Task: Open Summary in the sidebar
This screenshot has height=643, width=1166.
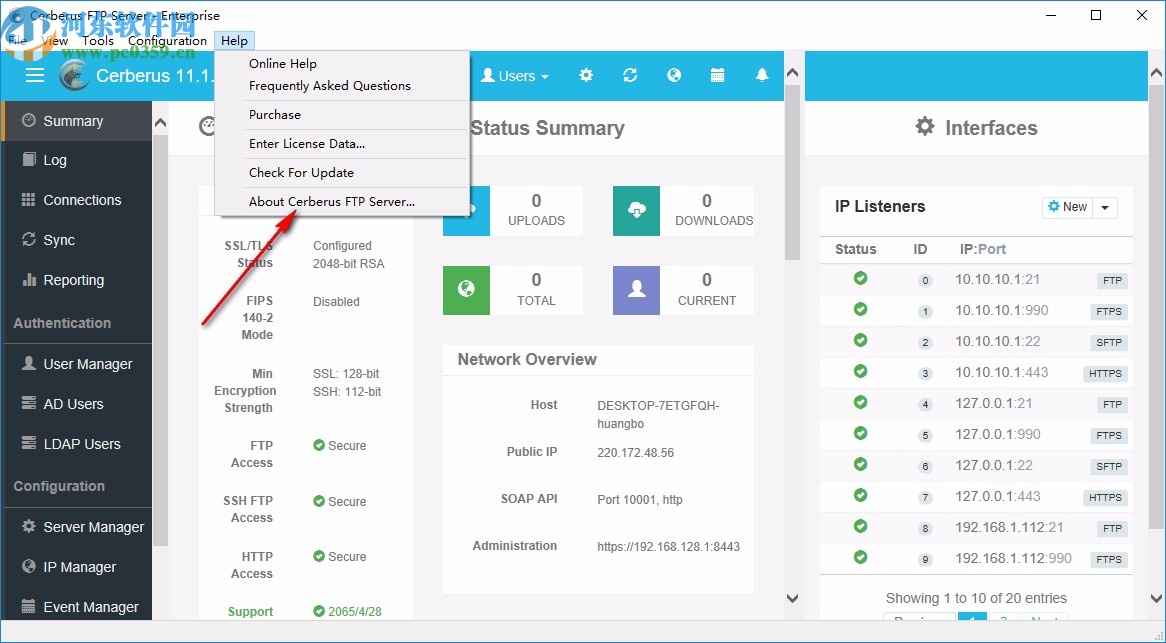Action: click(x=77, y=121)
